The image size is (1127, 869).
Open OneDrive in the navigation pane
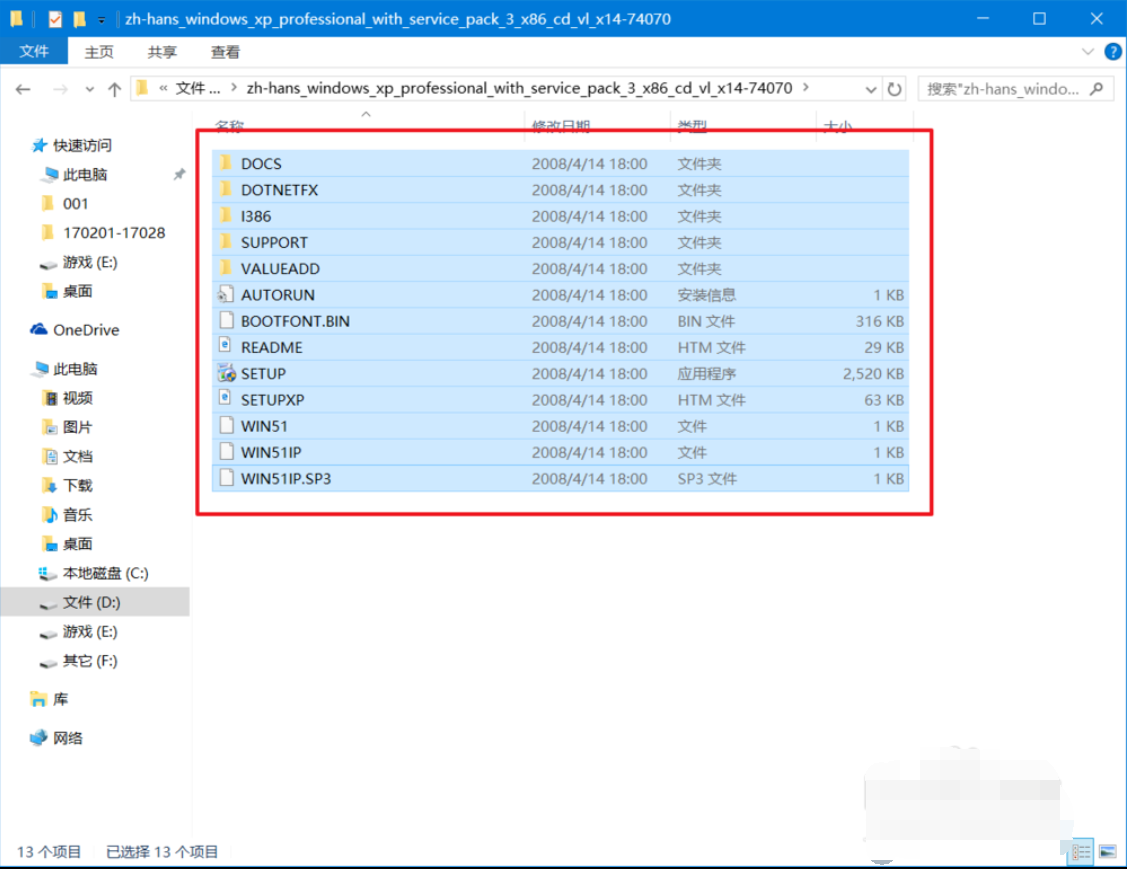tap(85, 330)
